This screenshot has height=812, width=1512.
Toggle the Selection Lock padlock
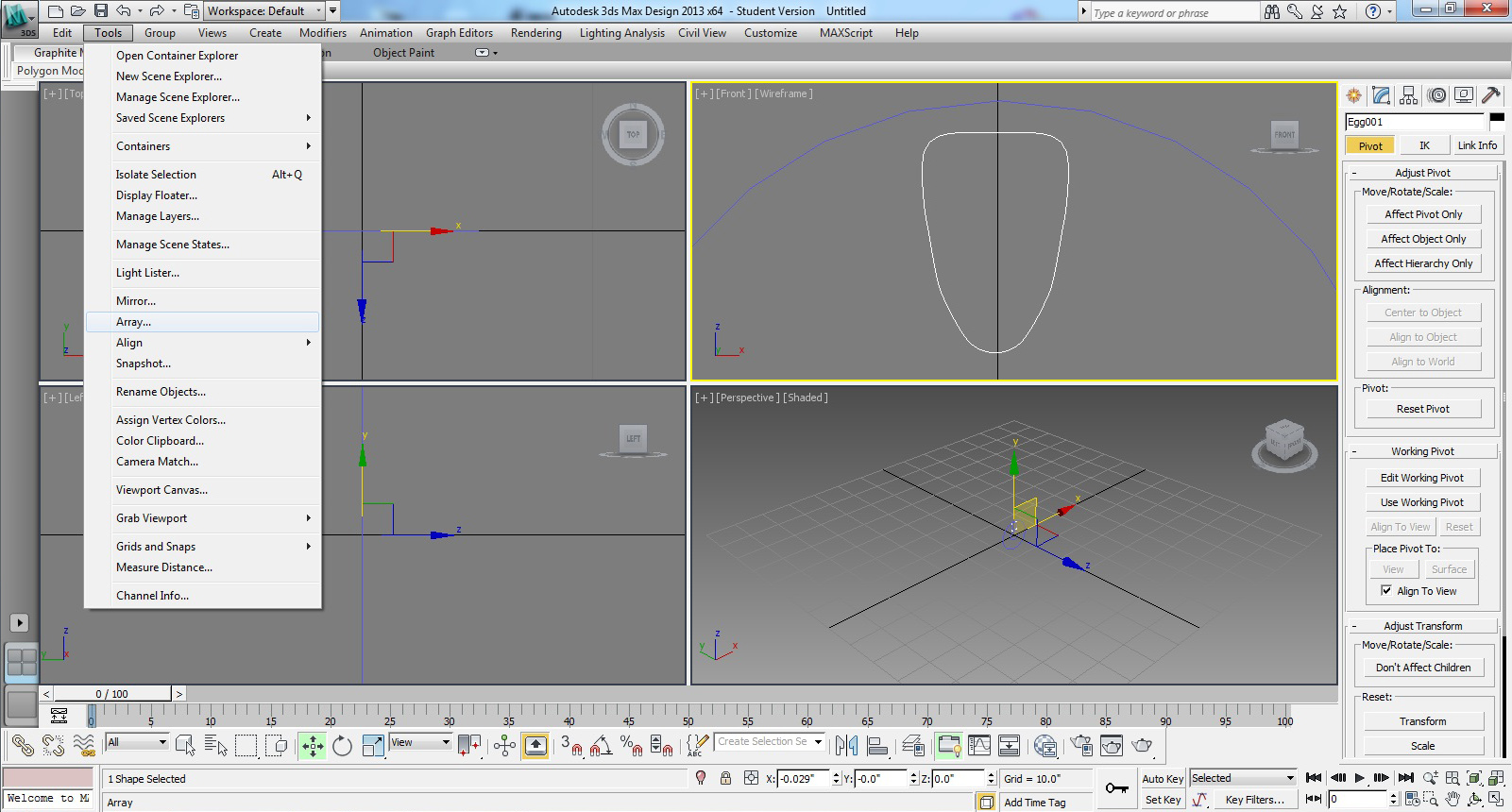tap(725, 778)
